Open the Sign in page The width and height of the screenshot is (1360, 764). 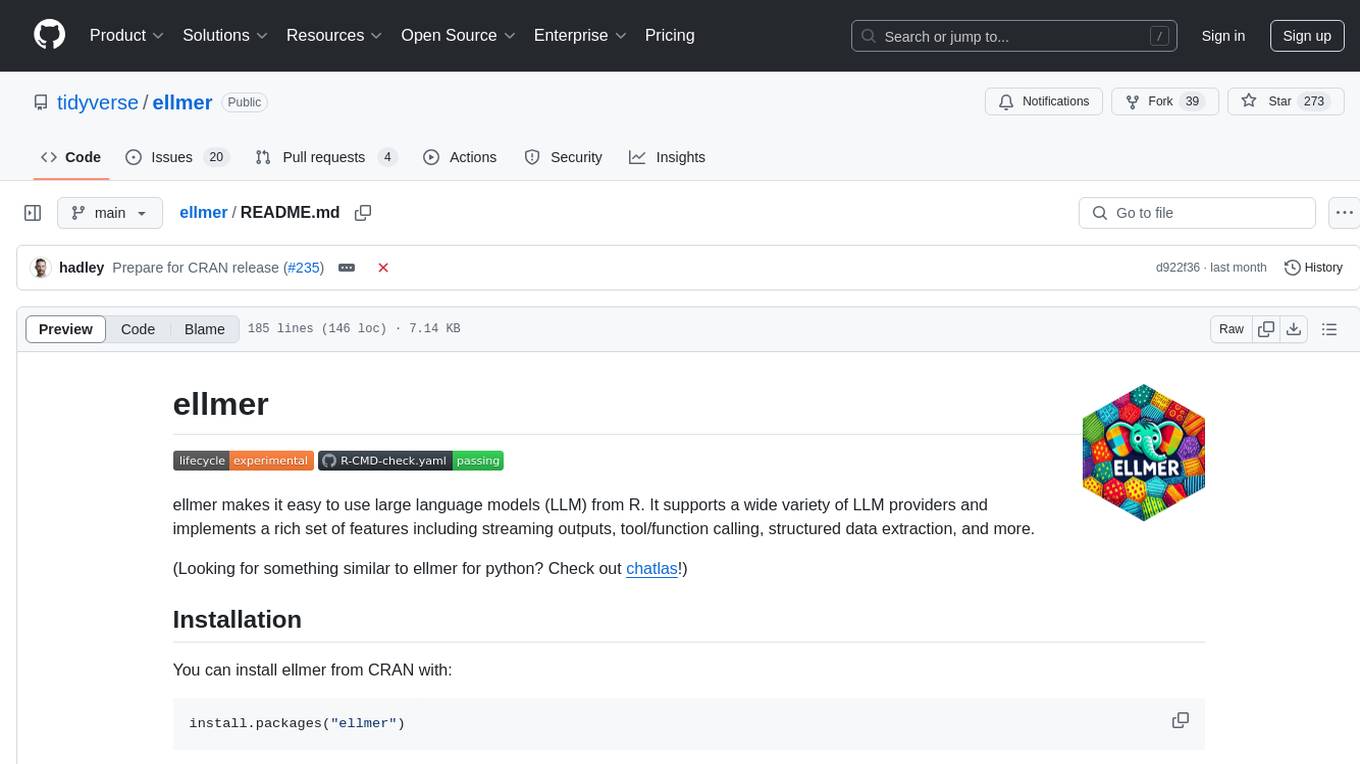[x=1223, y=36]
